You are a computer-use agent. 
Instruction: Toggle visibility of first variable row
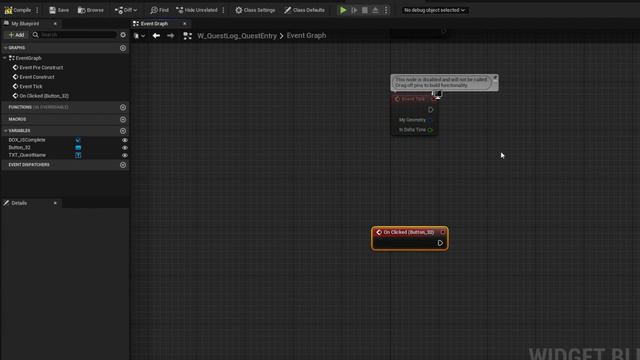pos(124,140)
